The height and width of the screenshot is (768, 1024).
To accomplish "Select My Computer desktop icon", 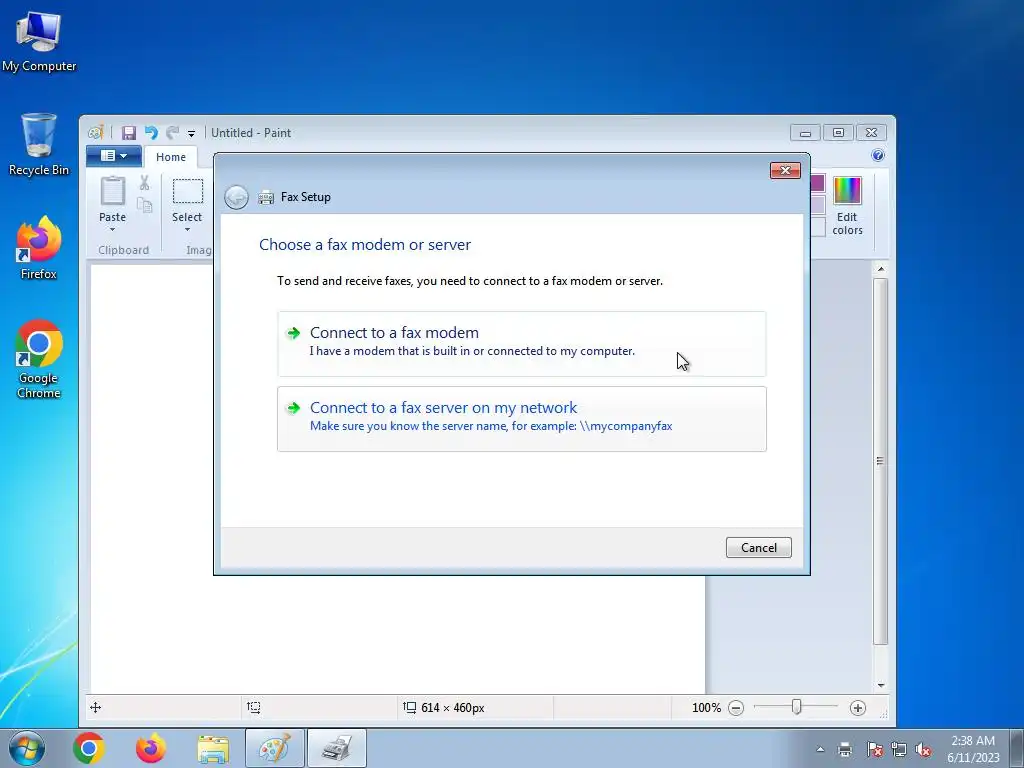I will 39,40.
